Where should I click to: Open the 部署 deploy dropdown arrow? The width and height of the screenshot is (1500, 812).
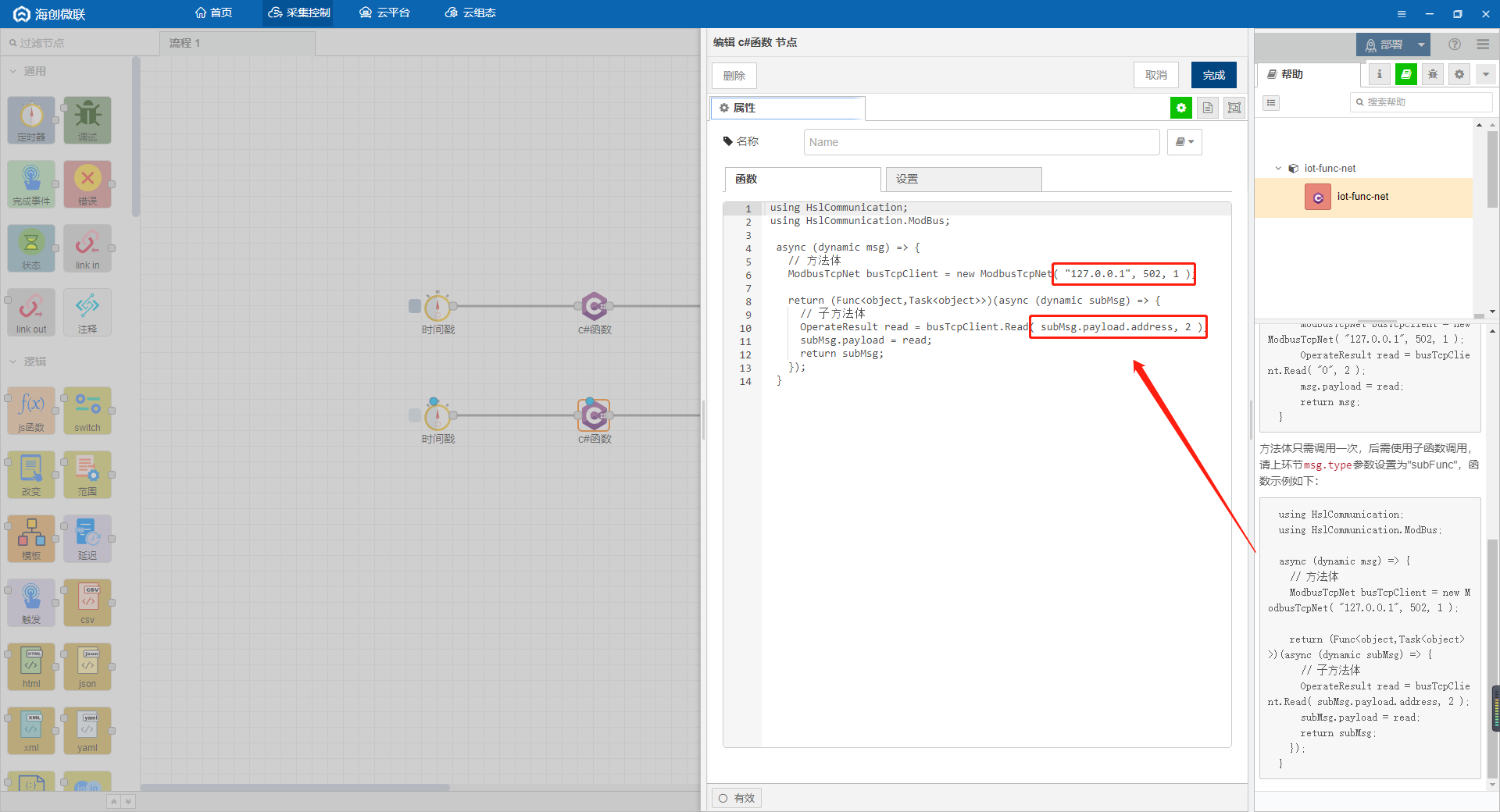click(x=1421, y=45)
